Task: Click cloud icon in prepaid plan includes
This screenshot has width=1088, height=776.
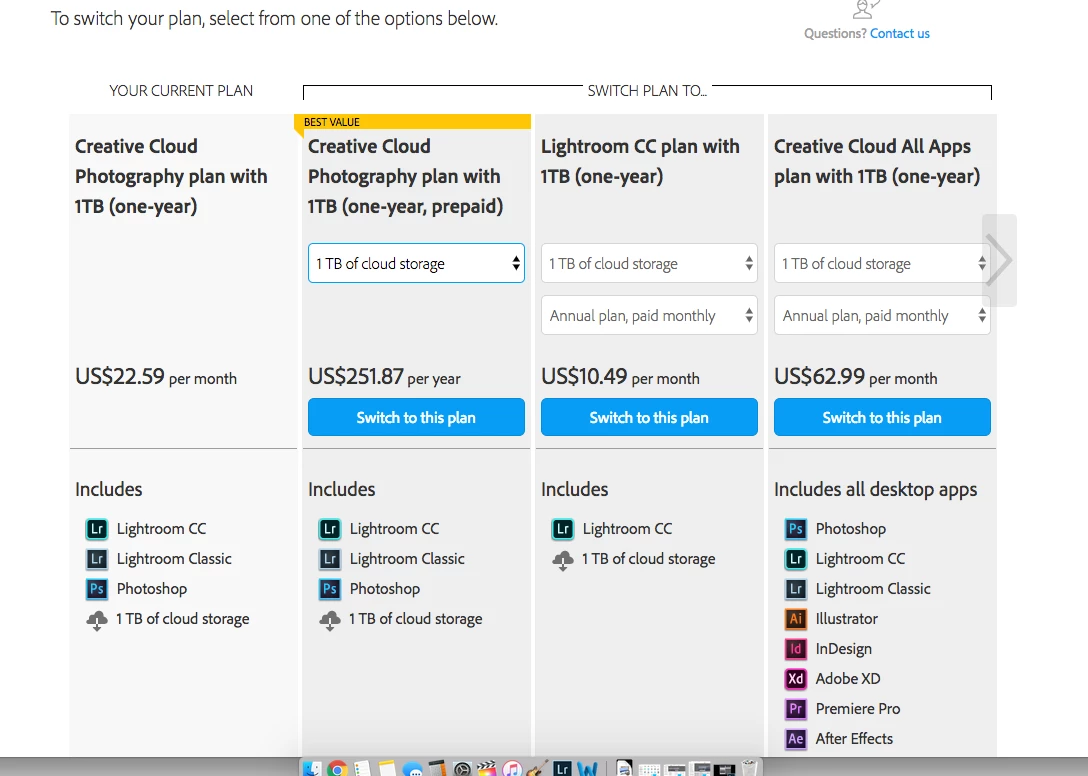Action: (x=330, y=620)
